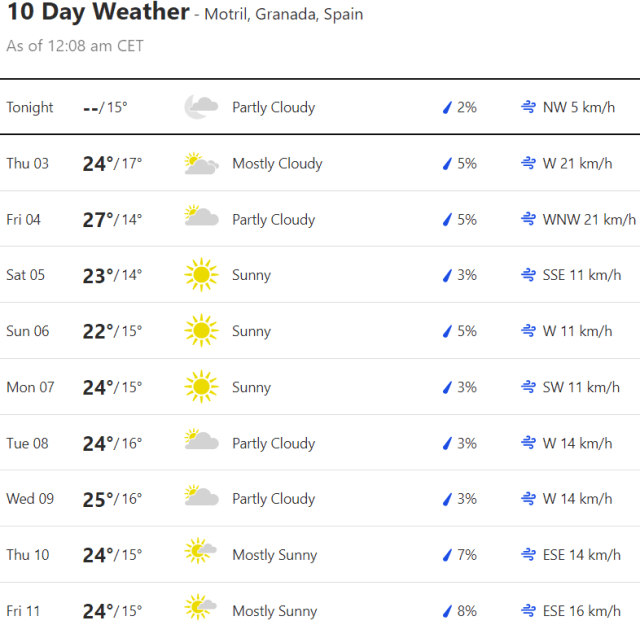Image resolution: width=640 pixels, height=625 pixels.
Task: Click the ESE 14 km/h wind reading
Action: click(x=577, y=555)
